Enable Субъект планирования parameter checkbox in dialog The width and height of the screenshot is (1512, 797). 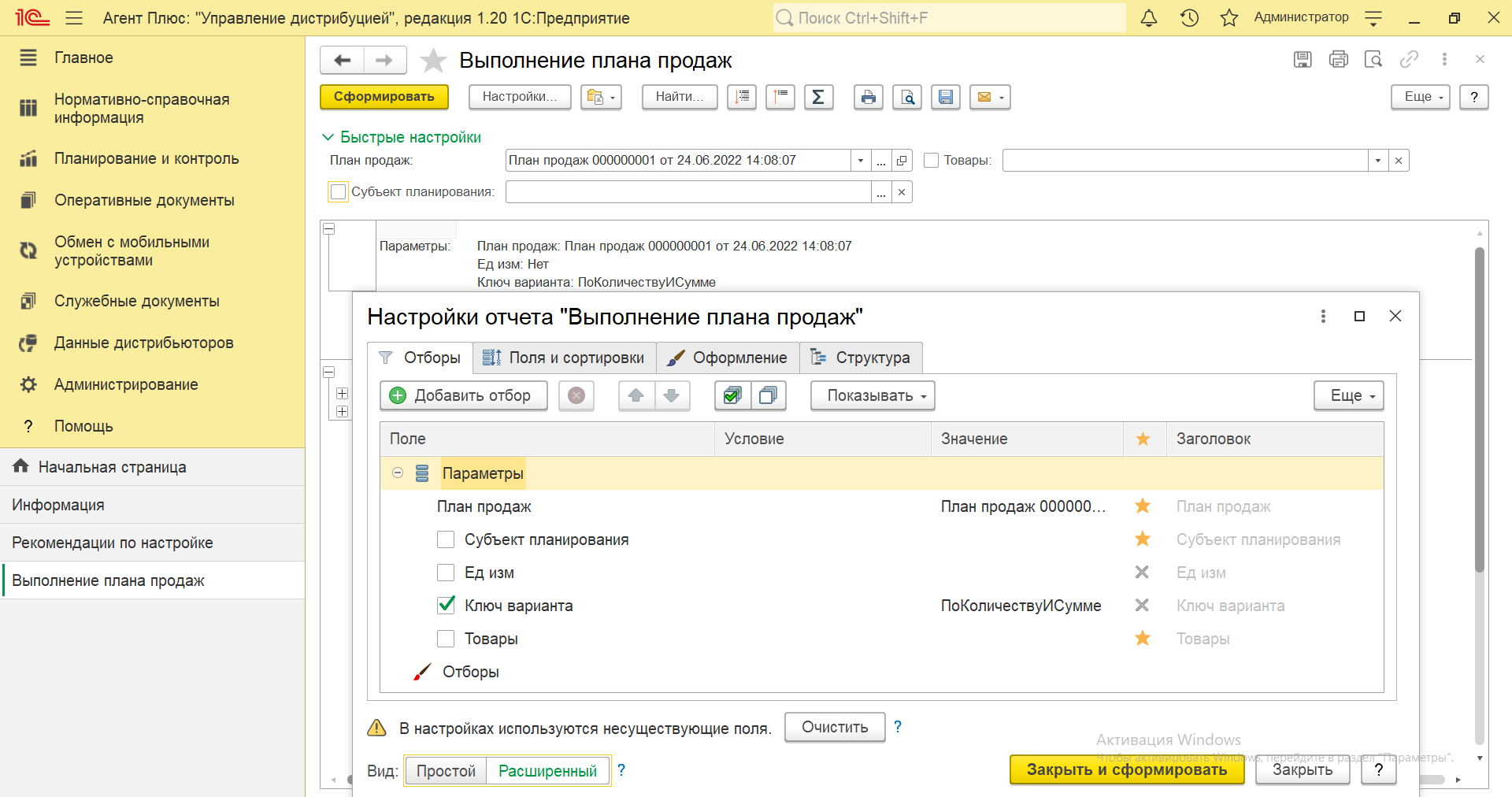click(x=446, y=539)
